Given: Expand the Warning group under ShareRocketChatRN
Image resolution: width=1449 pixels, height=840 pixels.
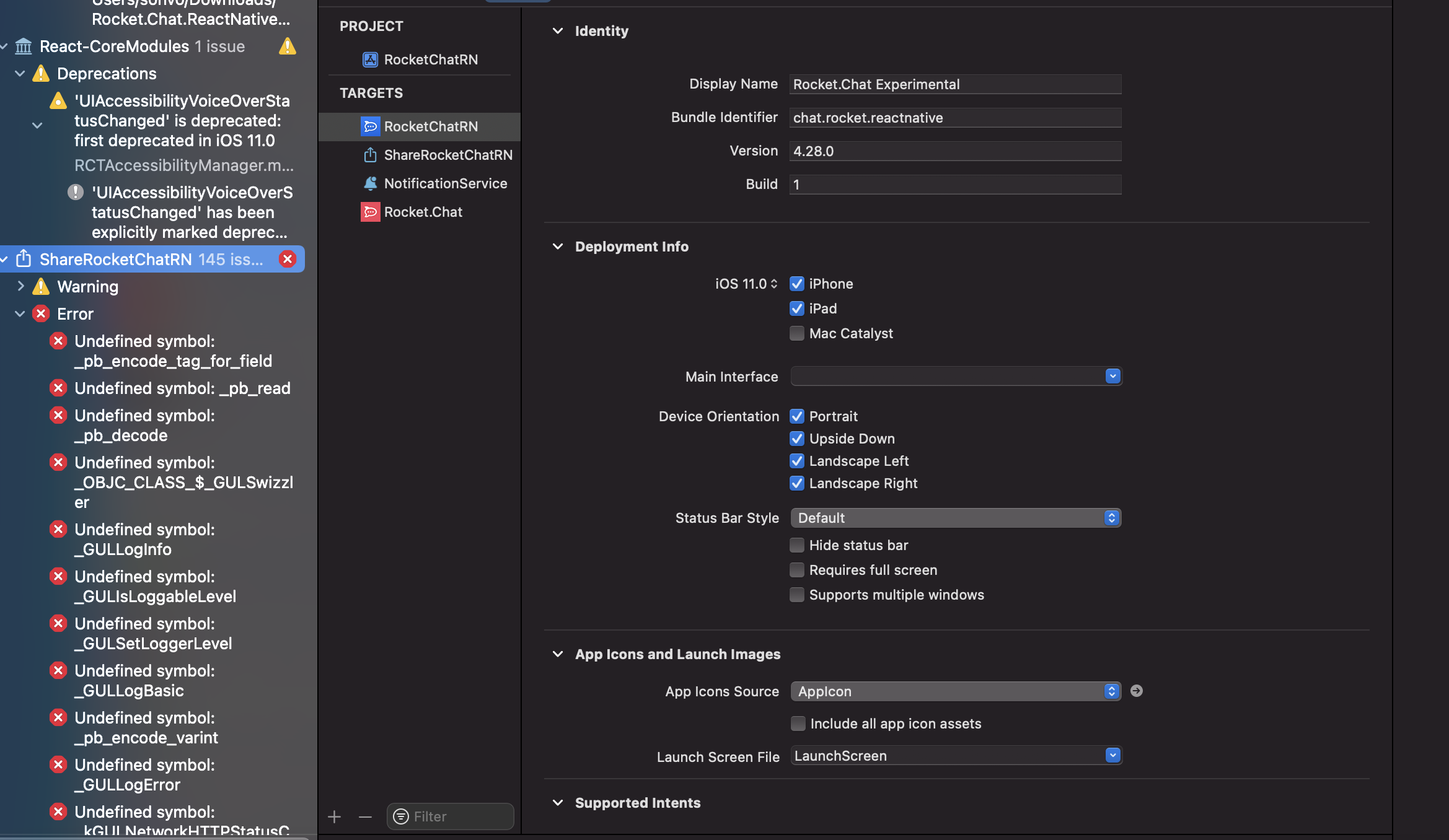Looking at the screenshot, I should coord(22,286).
